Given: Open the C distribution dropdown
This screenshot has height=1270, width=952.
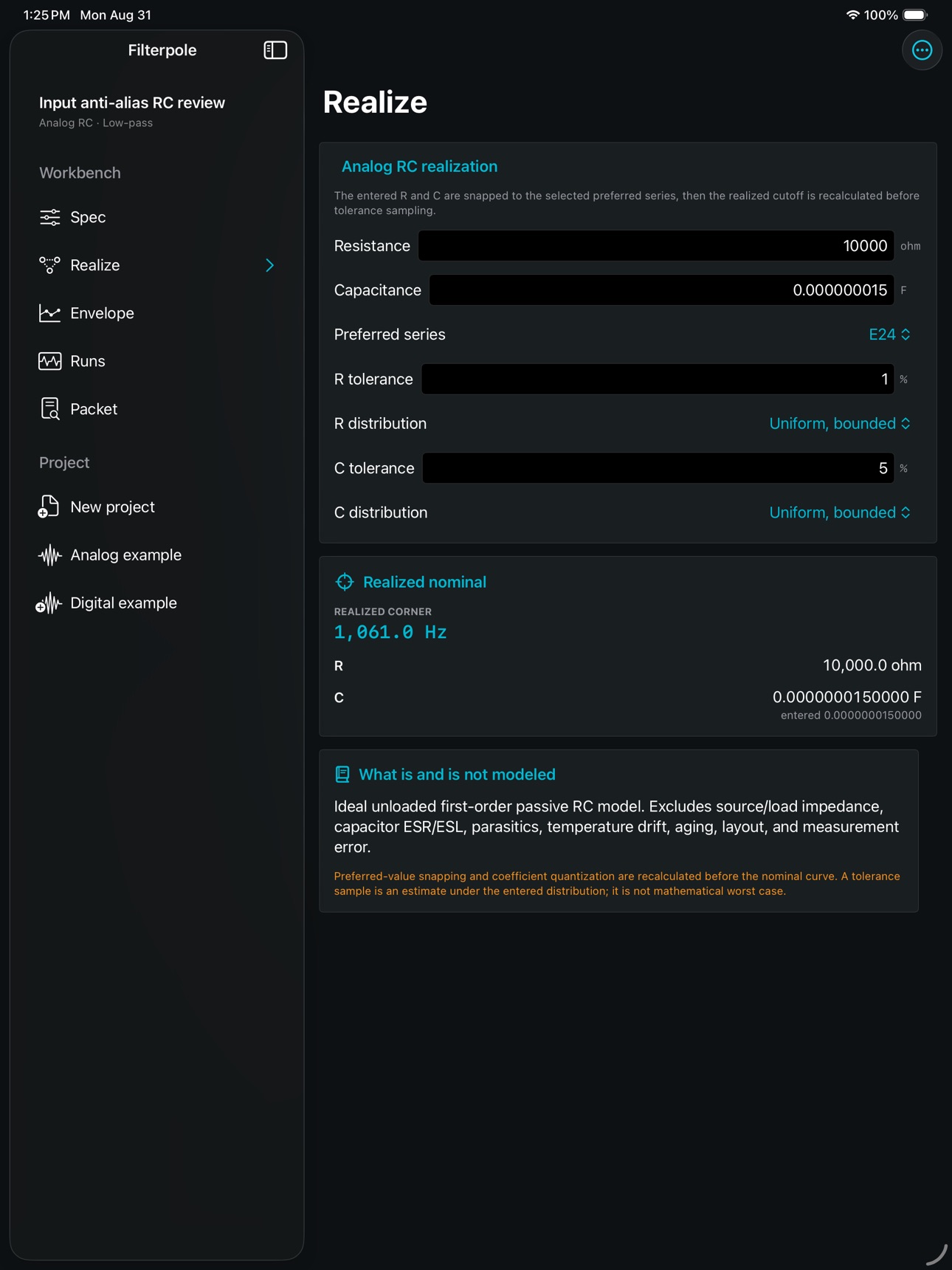Looking at the screenshot, I should coord(840,512).
